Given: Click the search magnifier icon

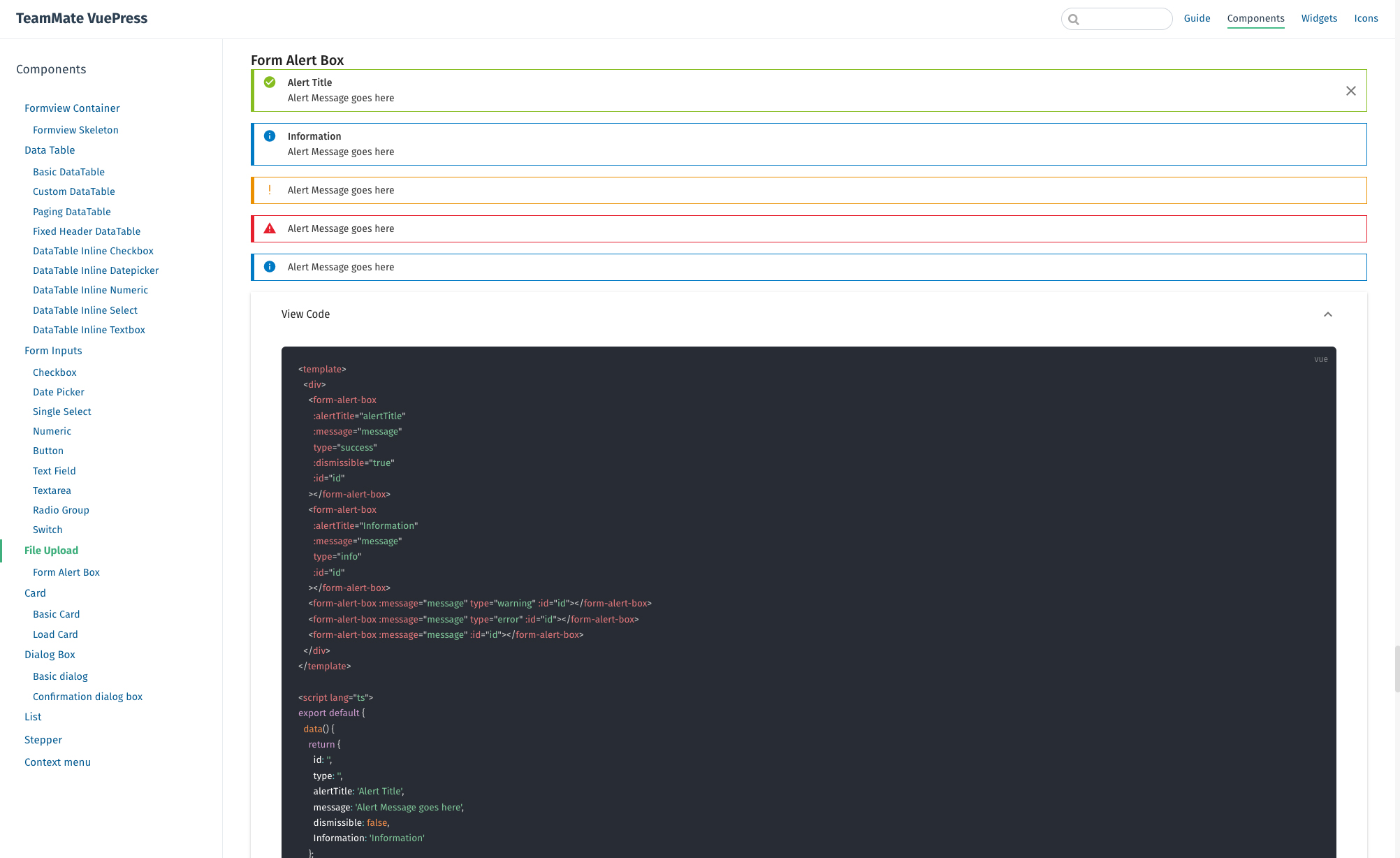Looking at the screenshot, I should (x=1074, y=20).
